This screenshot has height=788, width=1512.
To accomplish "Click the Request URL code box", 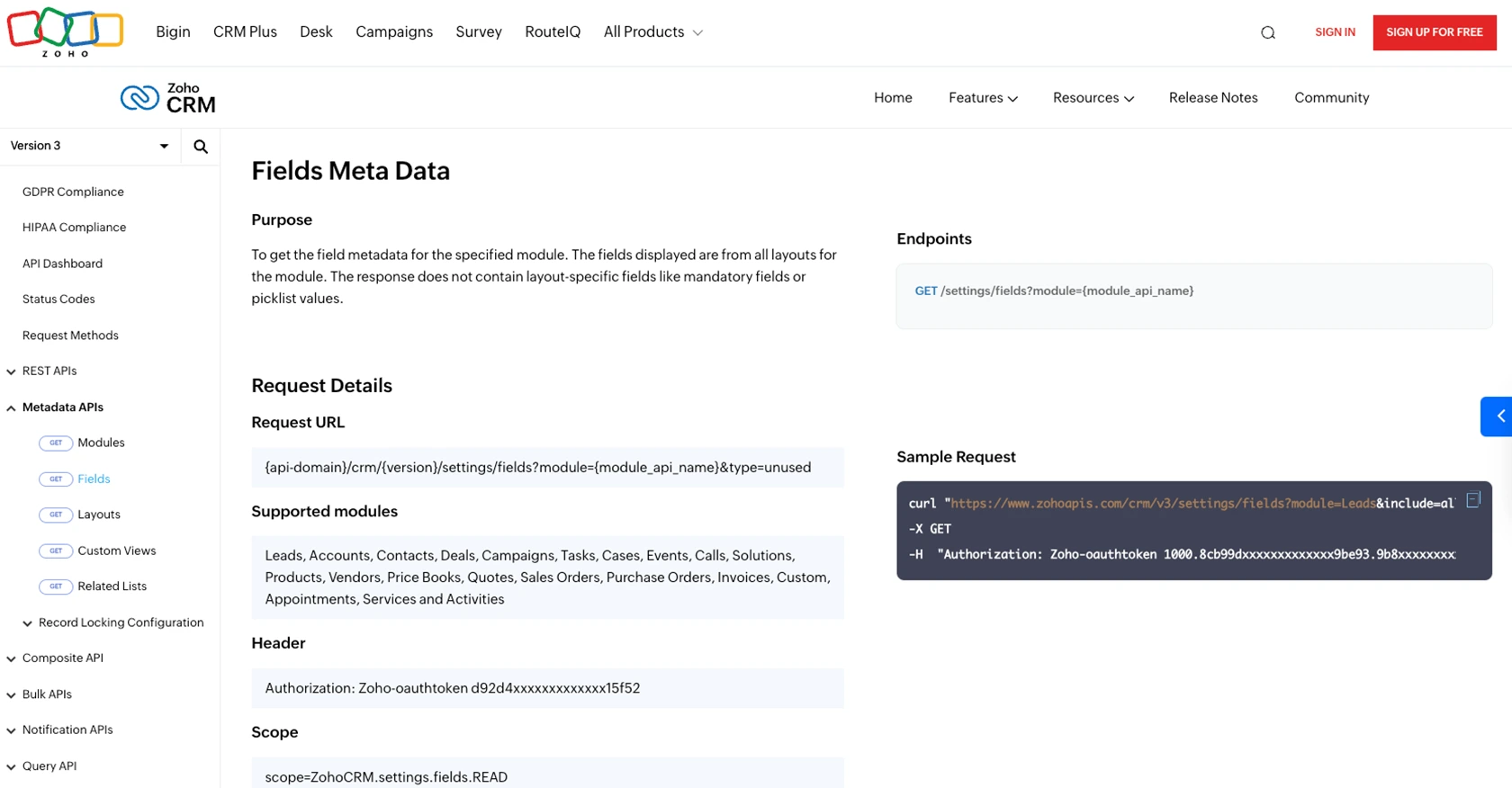I will [547, 468].
